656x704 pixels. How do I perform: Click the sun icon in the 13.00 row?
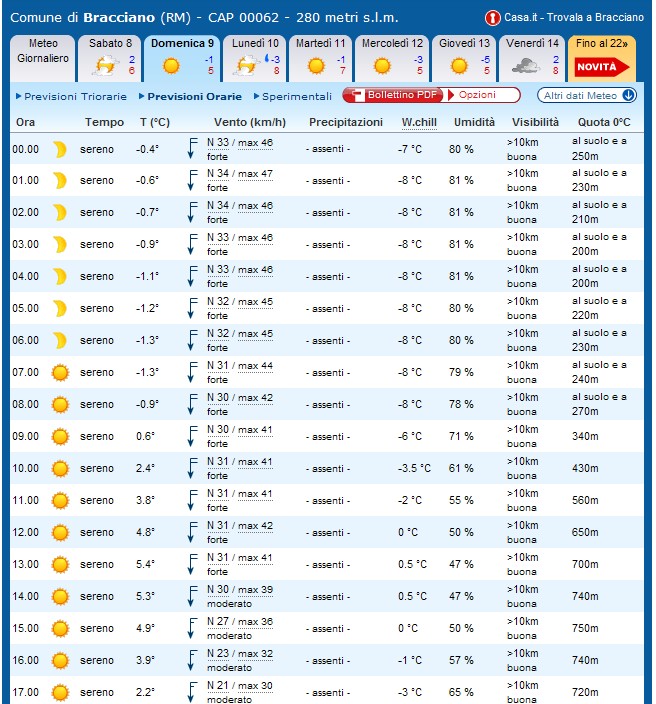pos(60,565)
